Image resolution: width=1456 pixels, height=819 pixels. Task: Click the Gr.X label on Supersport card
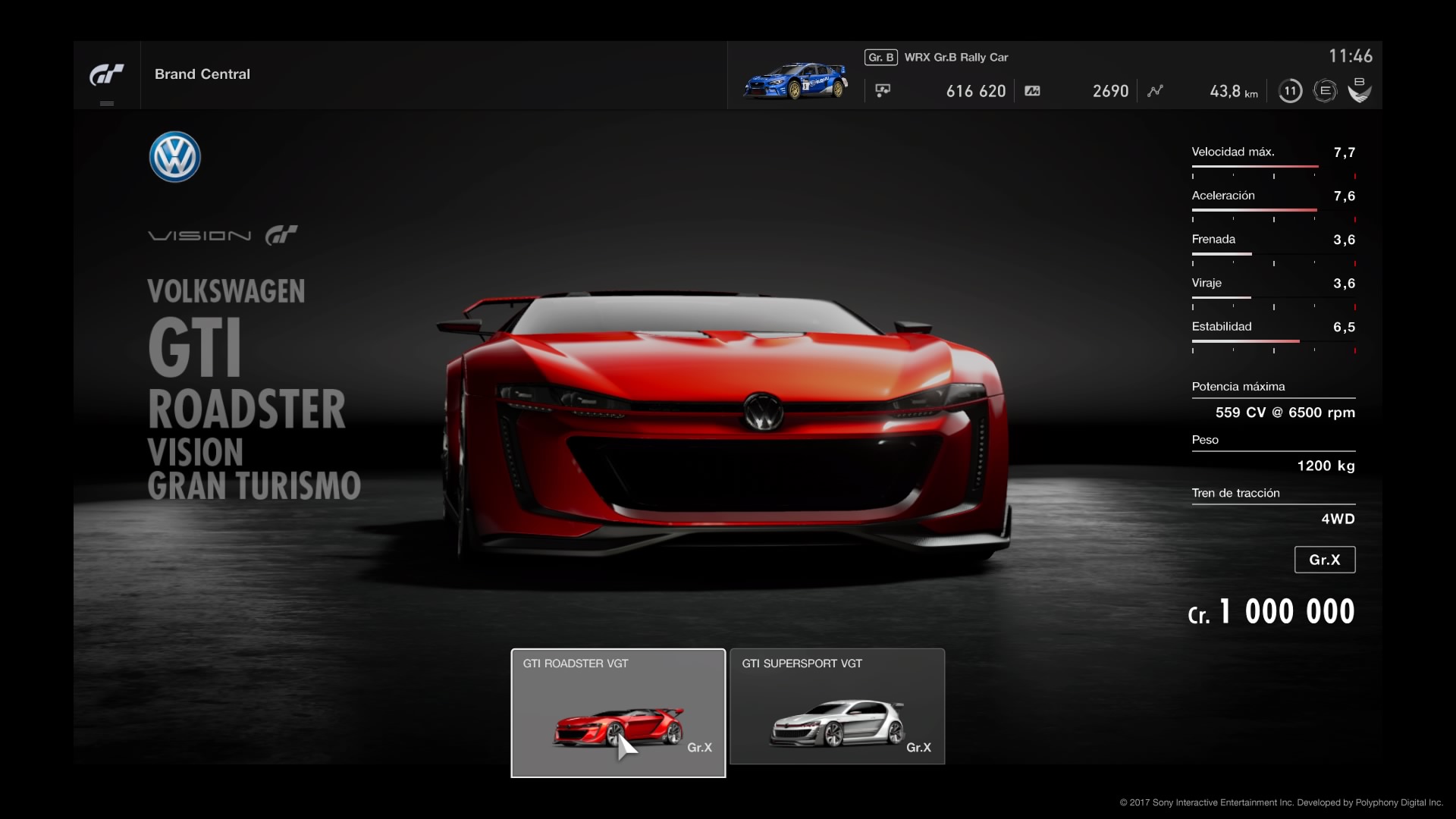[x=918, y=748]
